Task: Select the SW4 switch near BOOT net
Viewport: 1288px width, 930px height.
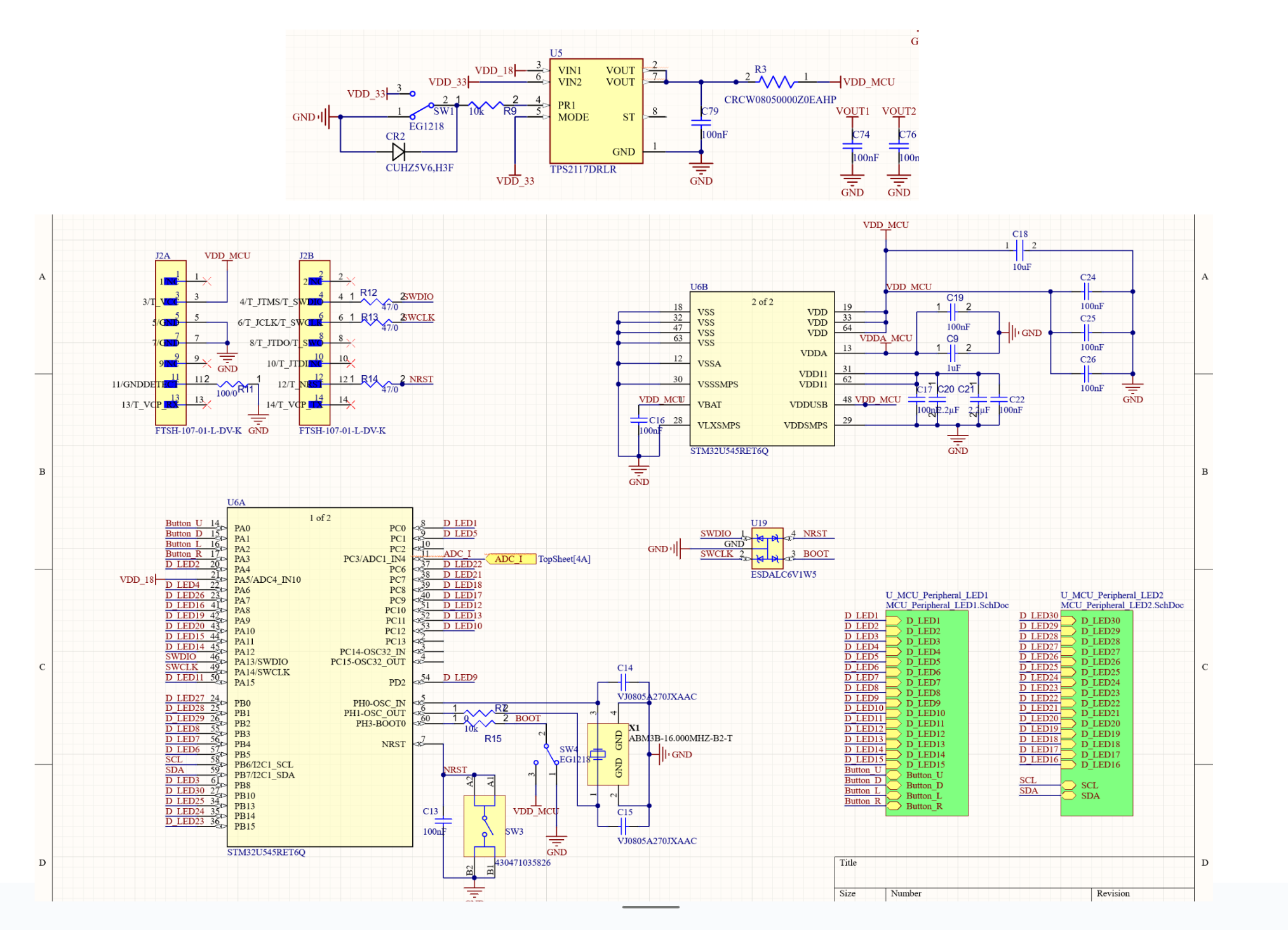Action: coord(550,755)
